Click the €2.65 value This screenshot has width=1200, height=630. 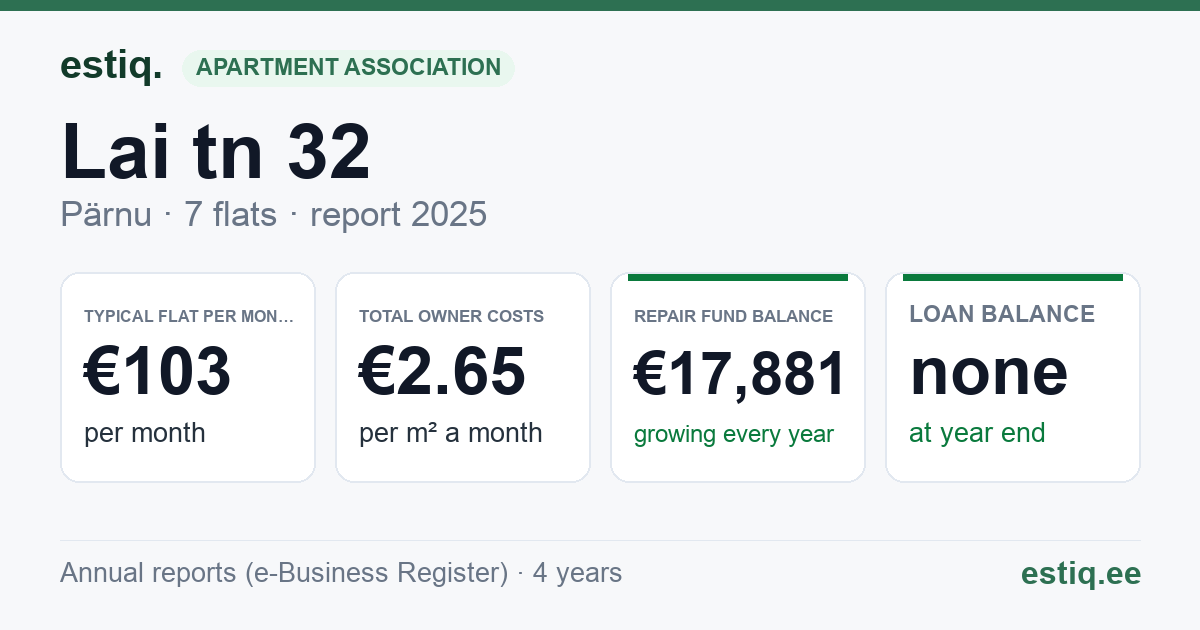click(x=442, y=372)
